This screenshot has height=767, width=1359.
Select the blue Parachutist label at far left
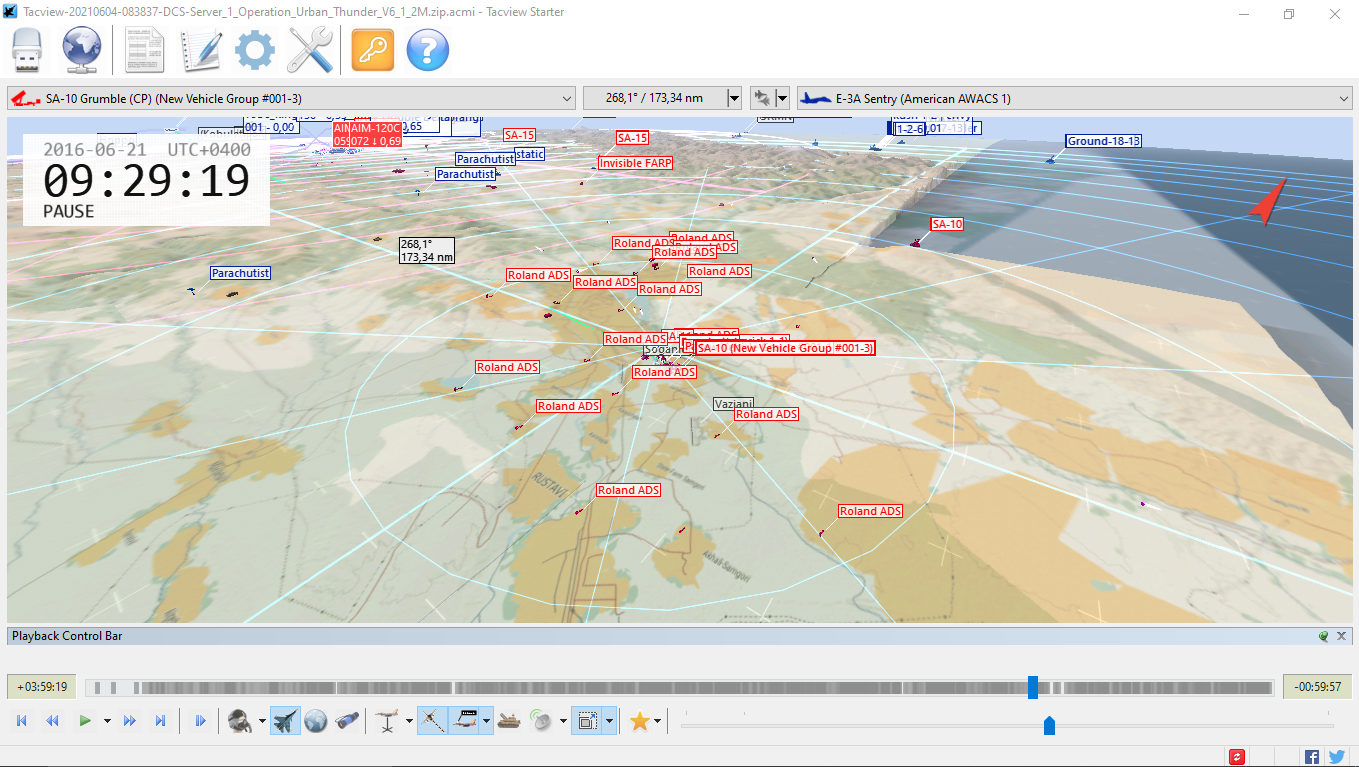pos(241,273)
